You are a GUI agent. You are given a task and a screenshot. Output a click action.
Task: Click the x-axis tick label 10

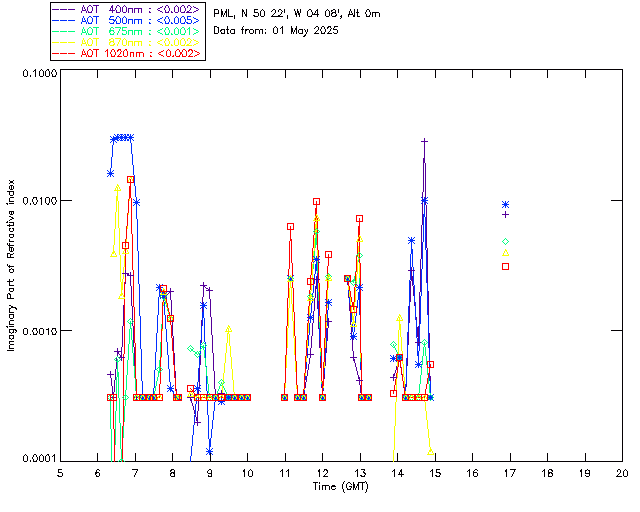coord(247,473)
